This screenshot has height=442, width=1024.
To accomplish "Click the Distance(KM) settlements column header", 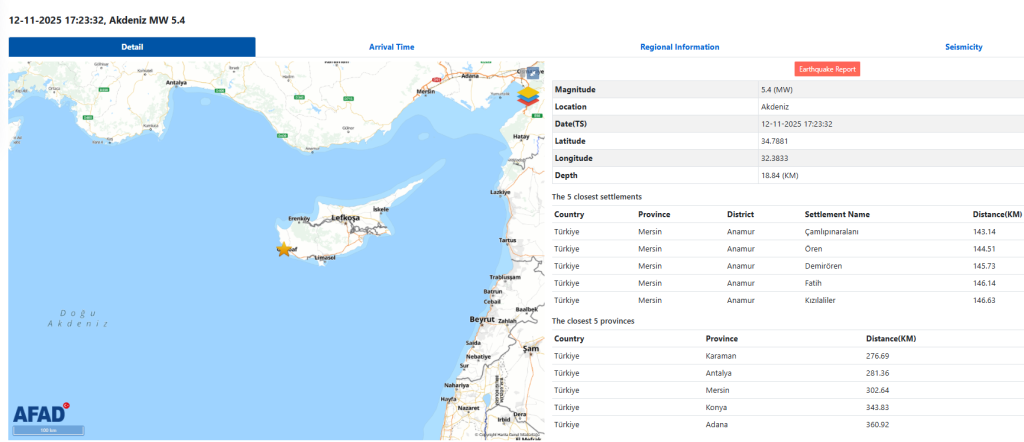I will click(x=997, y=214).
